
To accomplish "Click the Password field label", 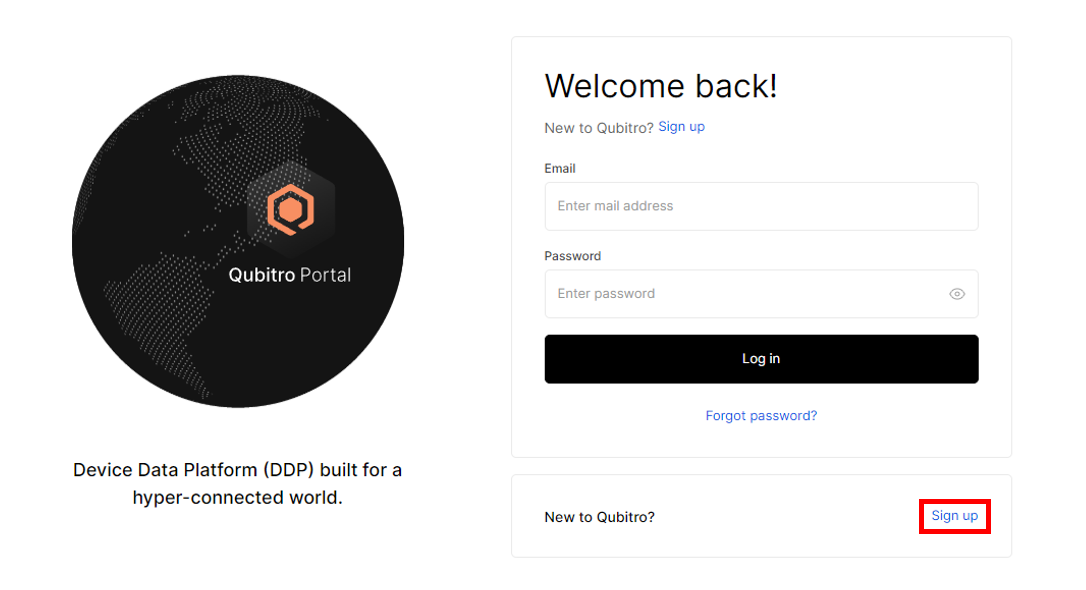I will click(x=573, y=256).
